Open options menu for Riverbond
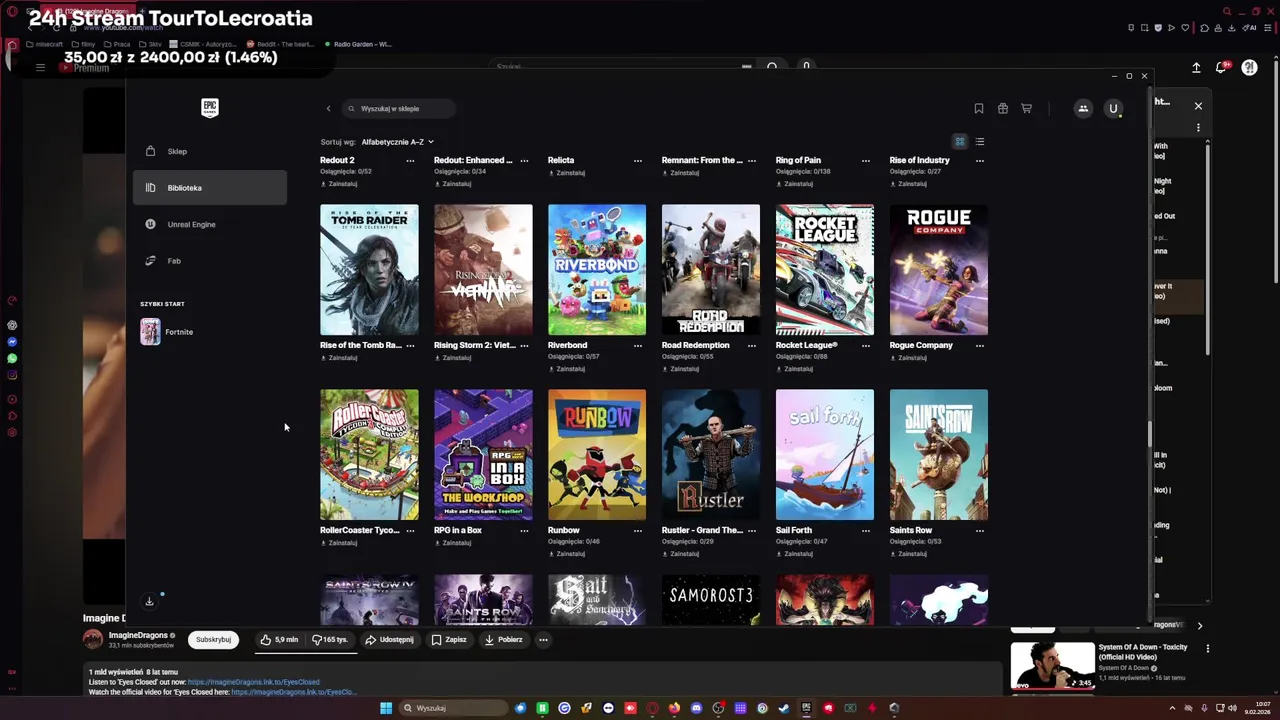This screenshot has width=1280, height=720. (638, 345)
